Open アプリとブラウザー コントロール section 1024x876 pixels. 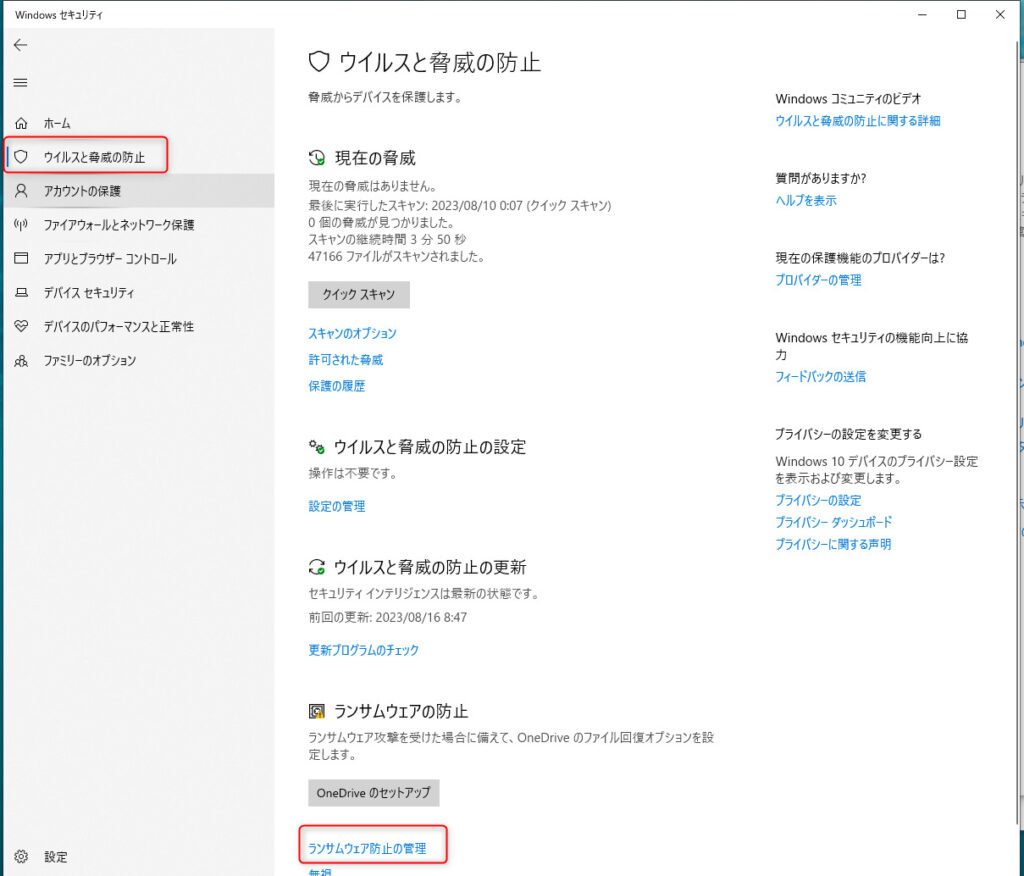click(x=139, y=259)
